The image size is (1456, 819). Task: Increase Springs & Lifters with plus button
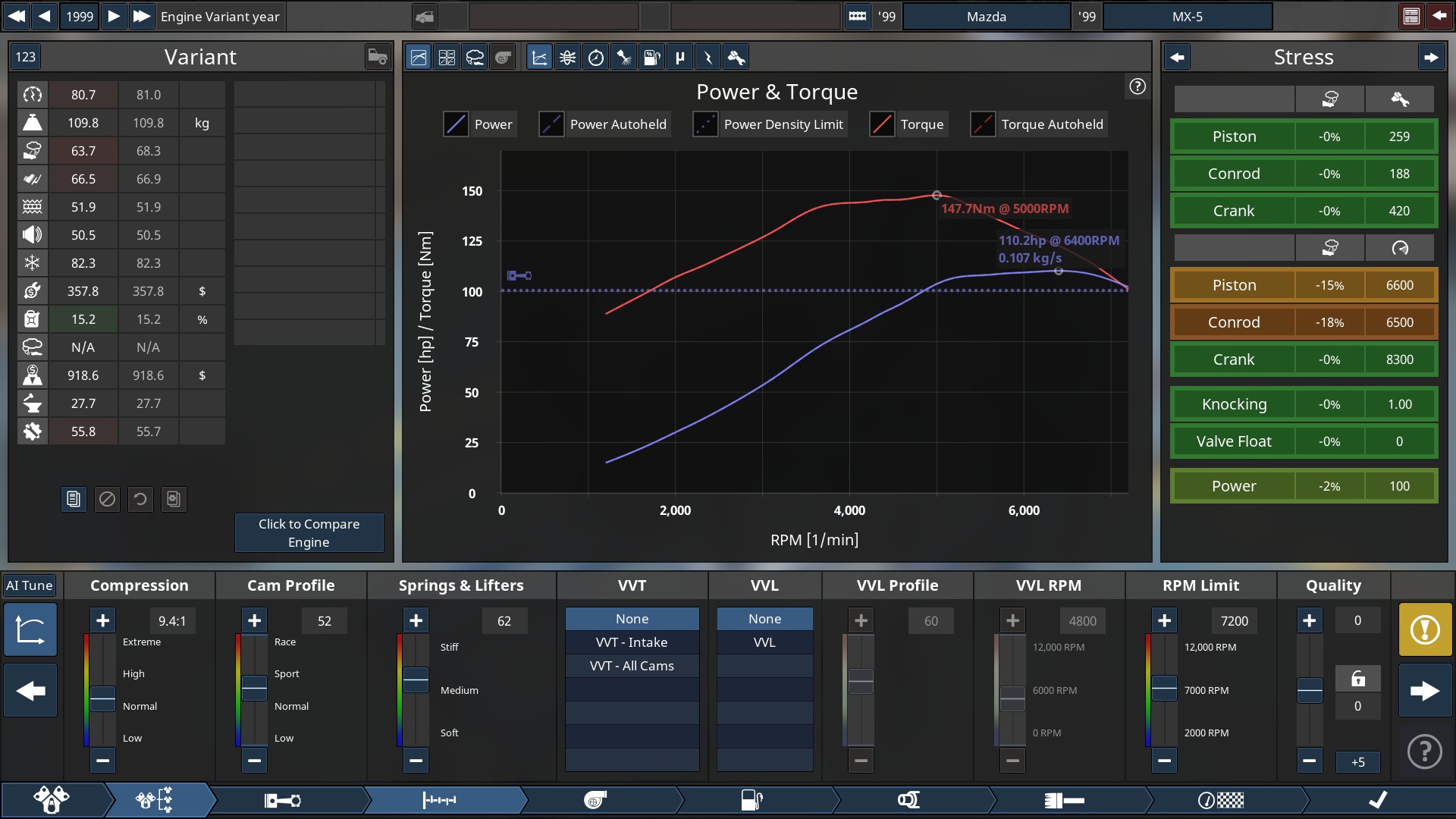416,620
